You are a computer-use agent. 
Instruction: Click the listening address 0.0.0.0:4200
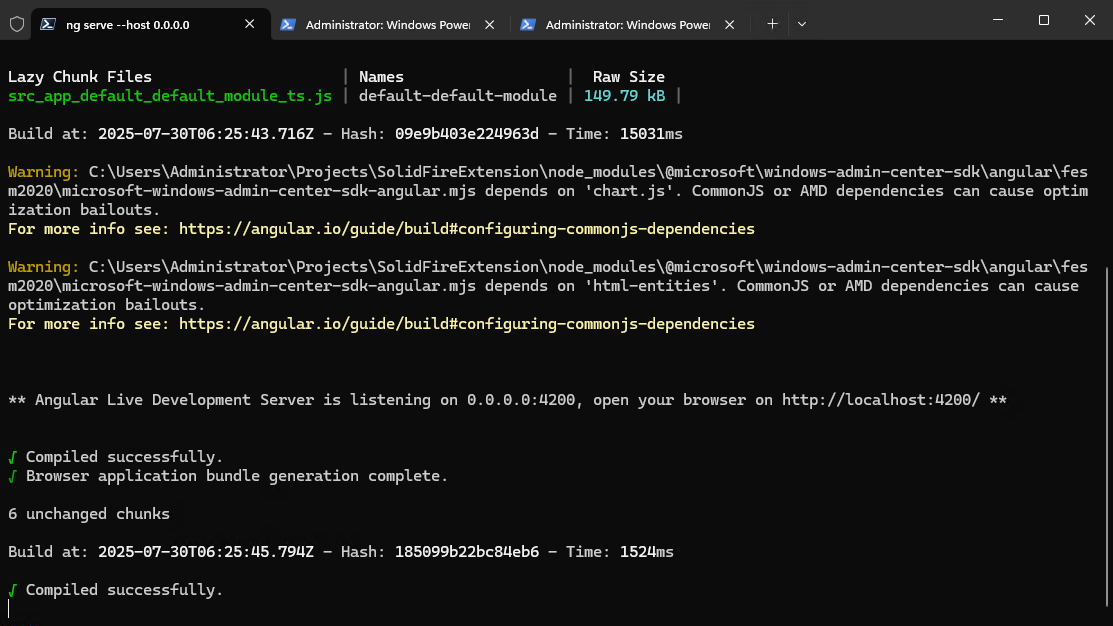pos(521,400)
